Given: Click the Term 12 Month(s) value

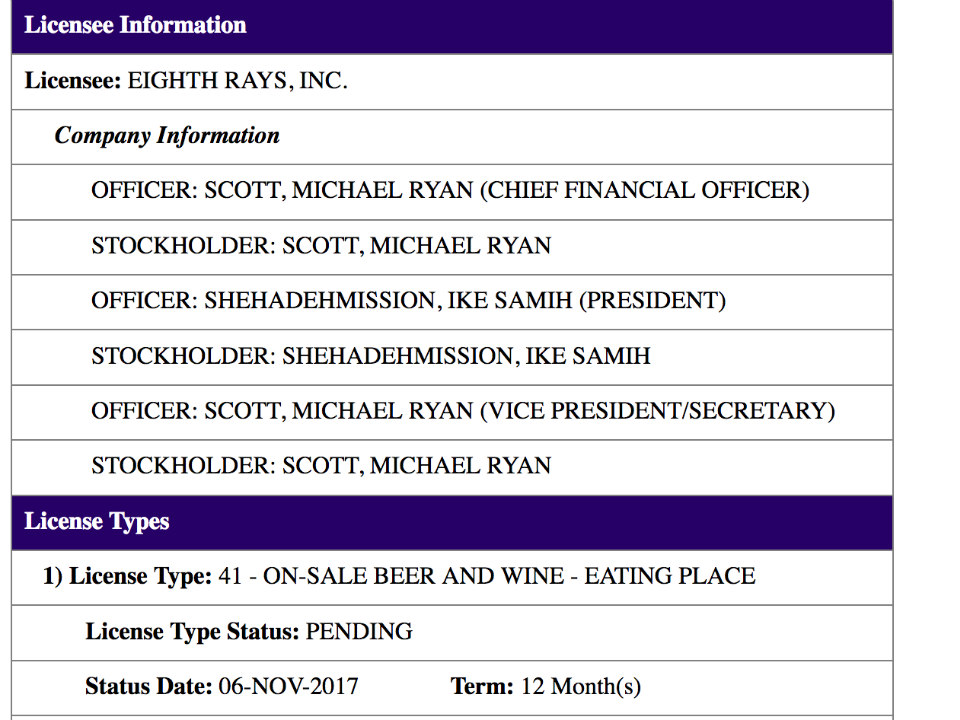Looking at the screenshot, I should coord(580,686).
